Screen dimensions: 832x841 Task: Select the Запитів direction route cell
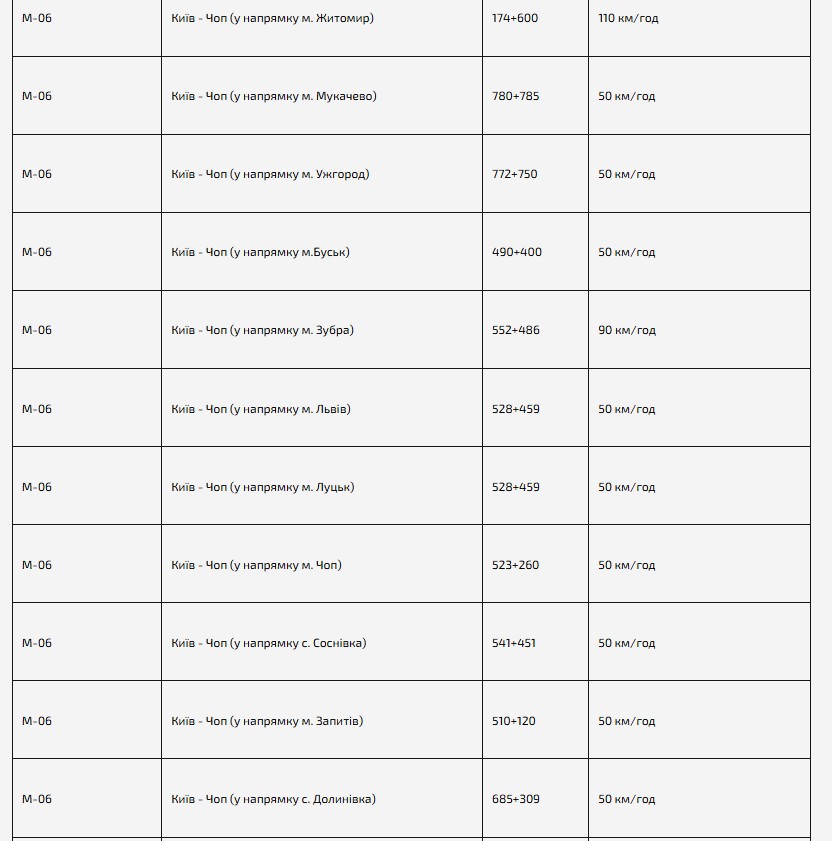point(267,721)
